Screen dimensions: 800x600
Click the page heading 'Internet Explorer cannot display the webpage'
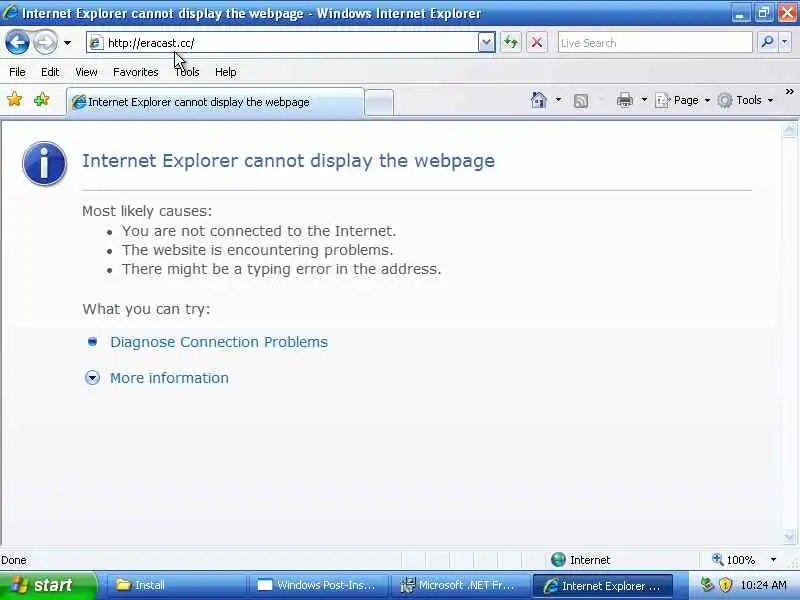[288, 161]
